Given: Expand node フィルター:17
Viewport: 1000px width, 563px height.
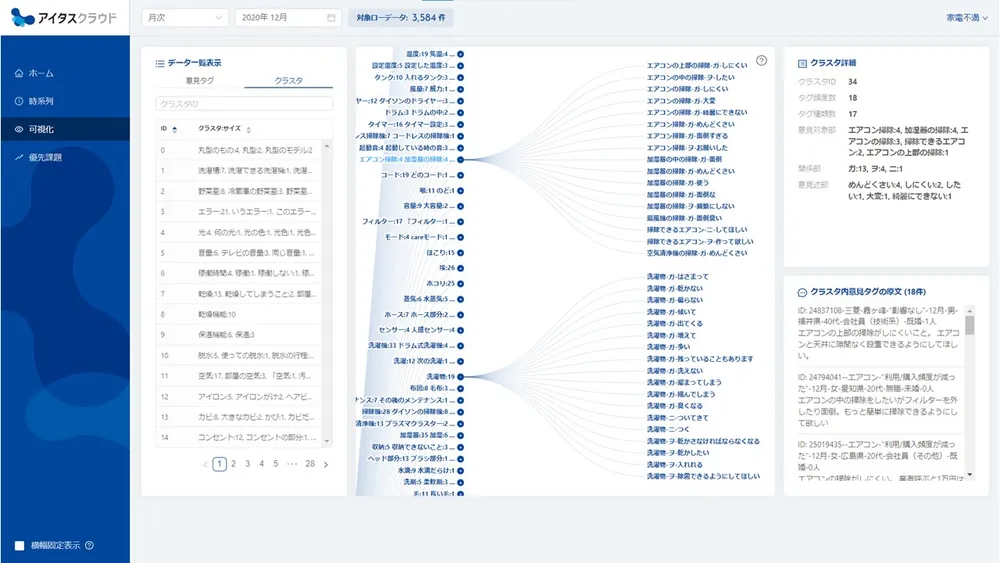Looking at the screenshot, I should click(x=460, y=222).
